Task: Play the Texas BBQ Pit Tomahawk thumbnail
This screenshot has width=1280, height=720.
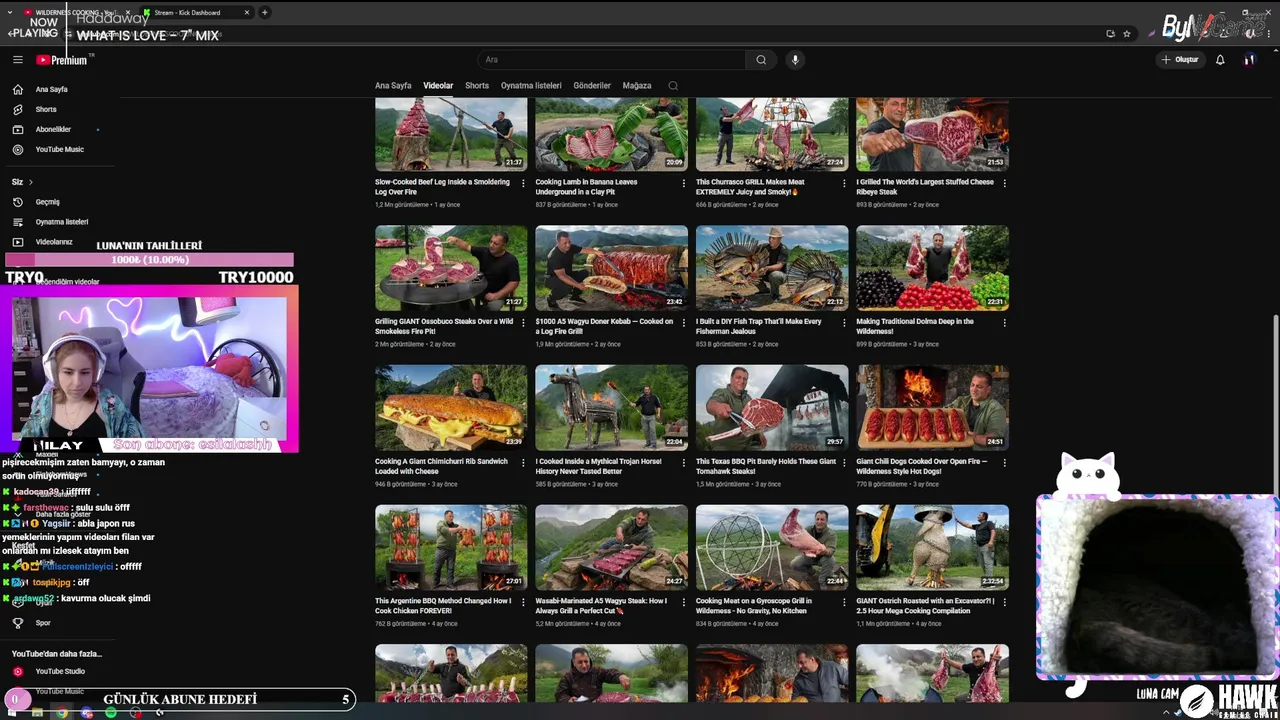Action: tap(772, 407)
